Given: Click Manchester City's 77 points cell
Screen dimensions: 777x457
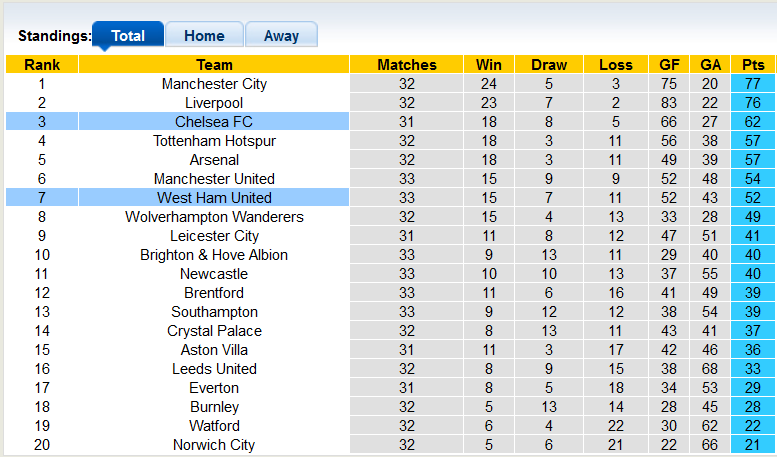Looking at the screenshot, I should pyautogui.click(x=753, y=84).
